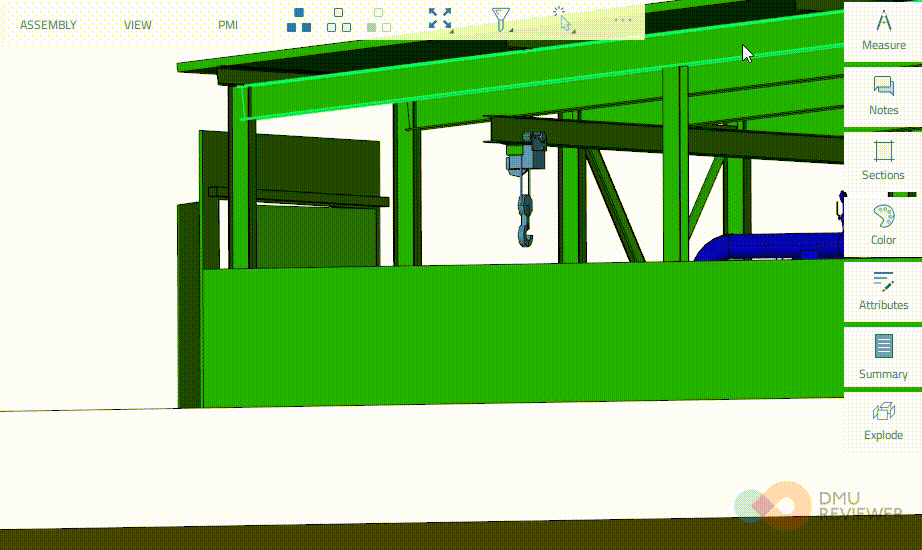Click the Explode tool
Image resolution: width=922 pixels, height=550 pixels.
(x=883, y=421)
